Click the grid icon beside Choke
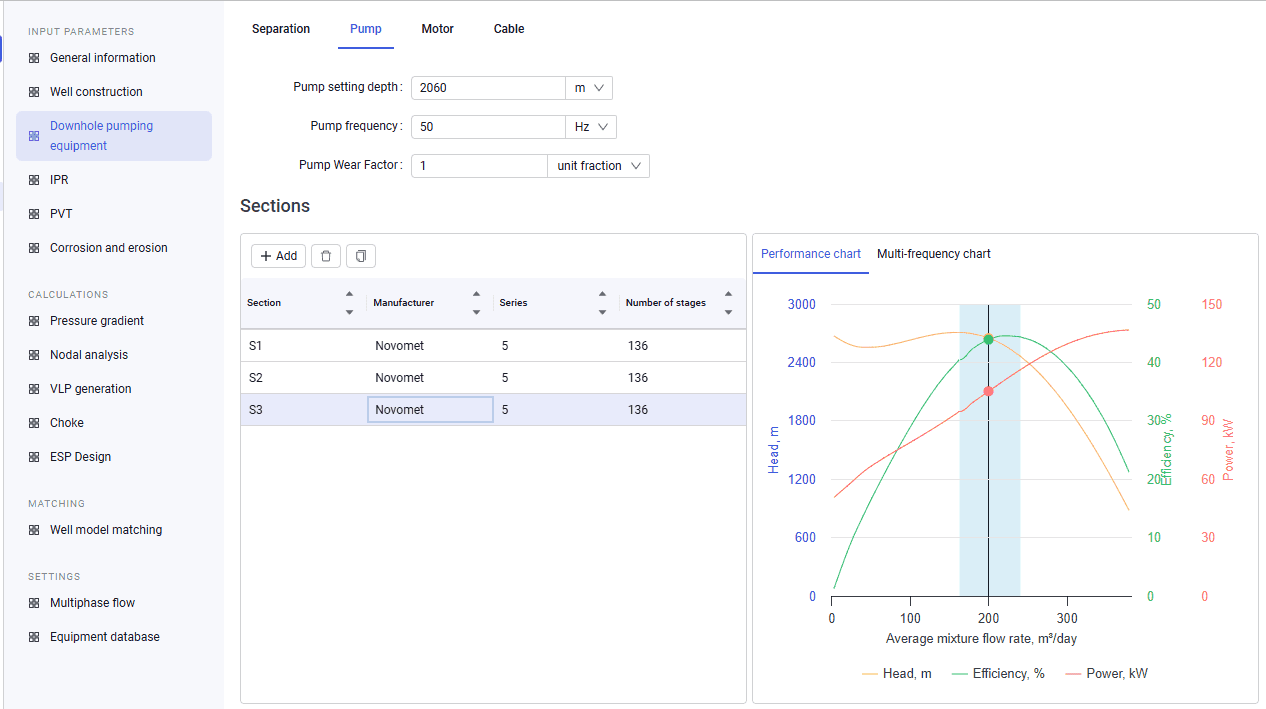1266x709 pixels. (34, 423)
